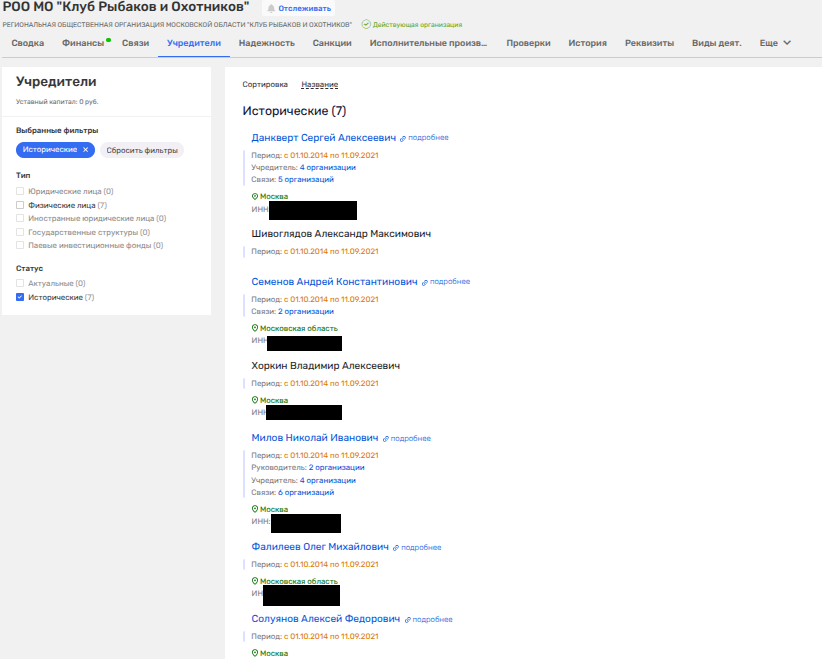The height and width of the screenshot is (659, 822).
Task: Click the green checkmark status icon
Action: click(x=366, y=23)
